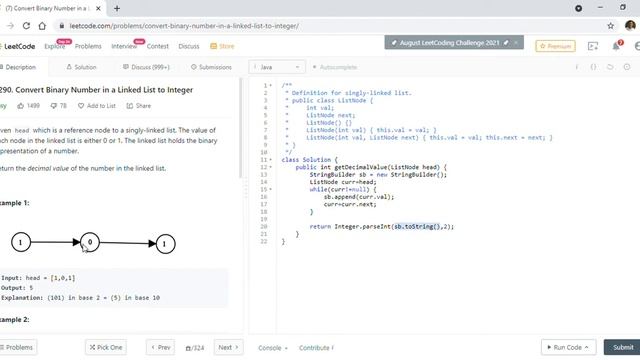Click the return Integer.parseInt line in the editor

(x=382, y=227)
